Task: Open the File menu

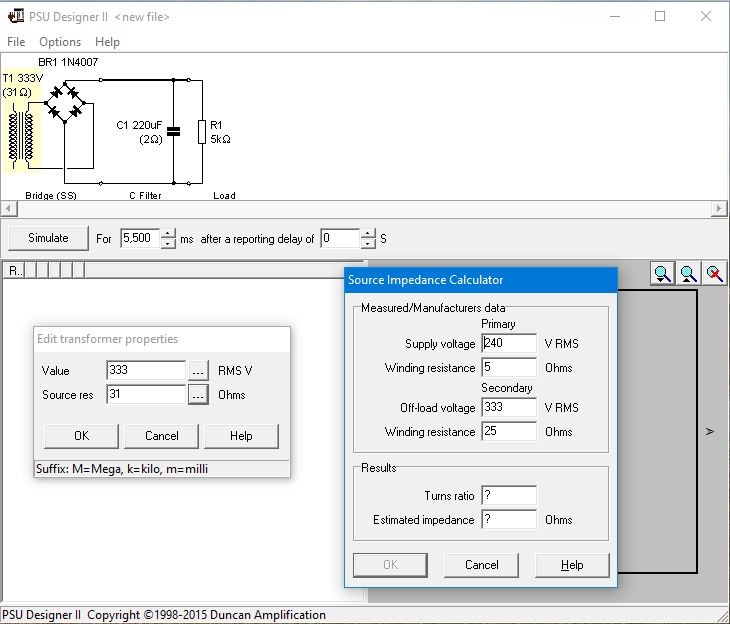Action: click(x=16, y=42)
